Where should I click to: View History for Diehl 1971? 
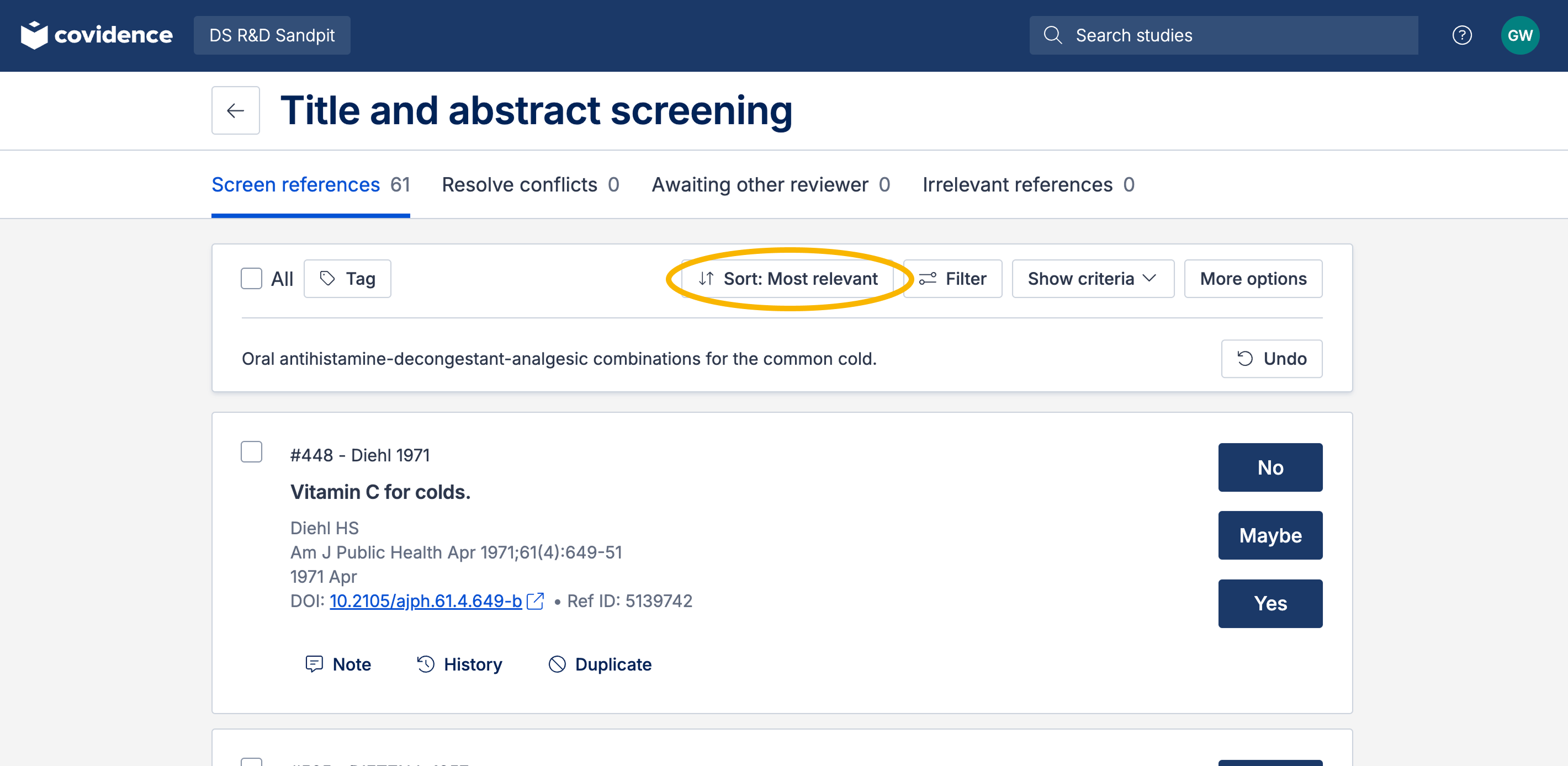[459, 664]
